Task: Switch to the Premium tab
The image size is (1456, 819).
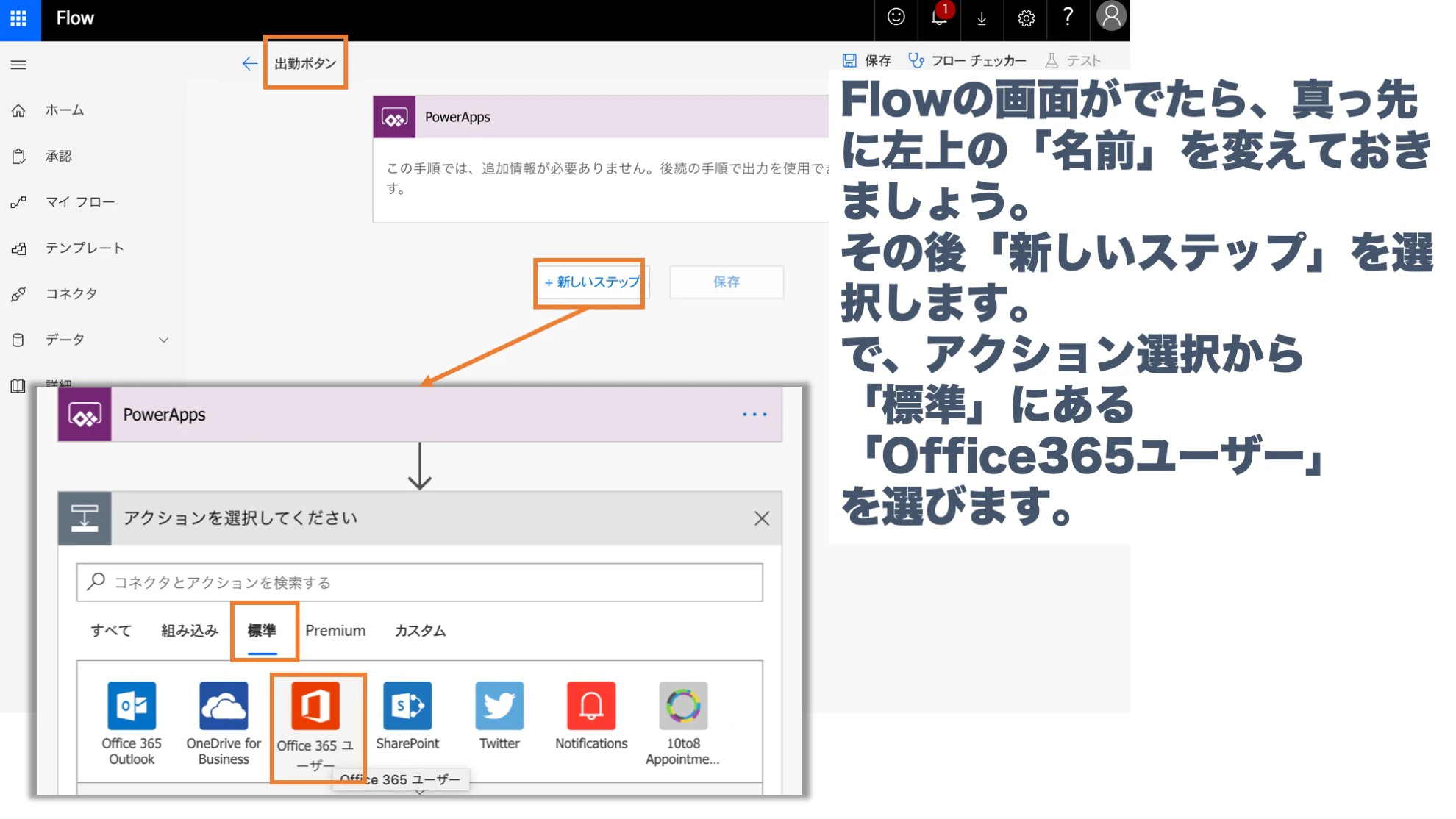Action: pos(335,631)
